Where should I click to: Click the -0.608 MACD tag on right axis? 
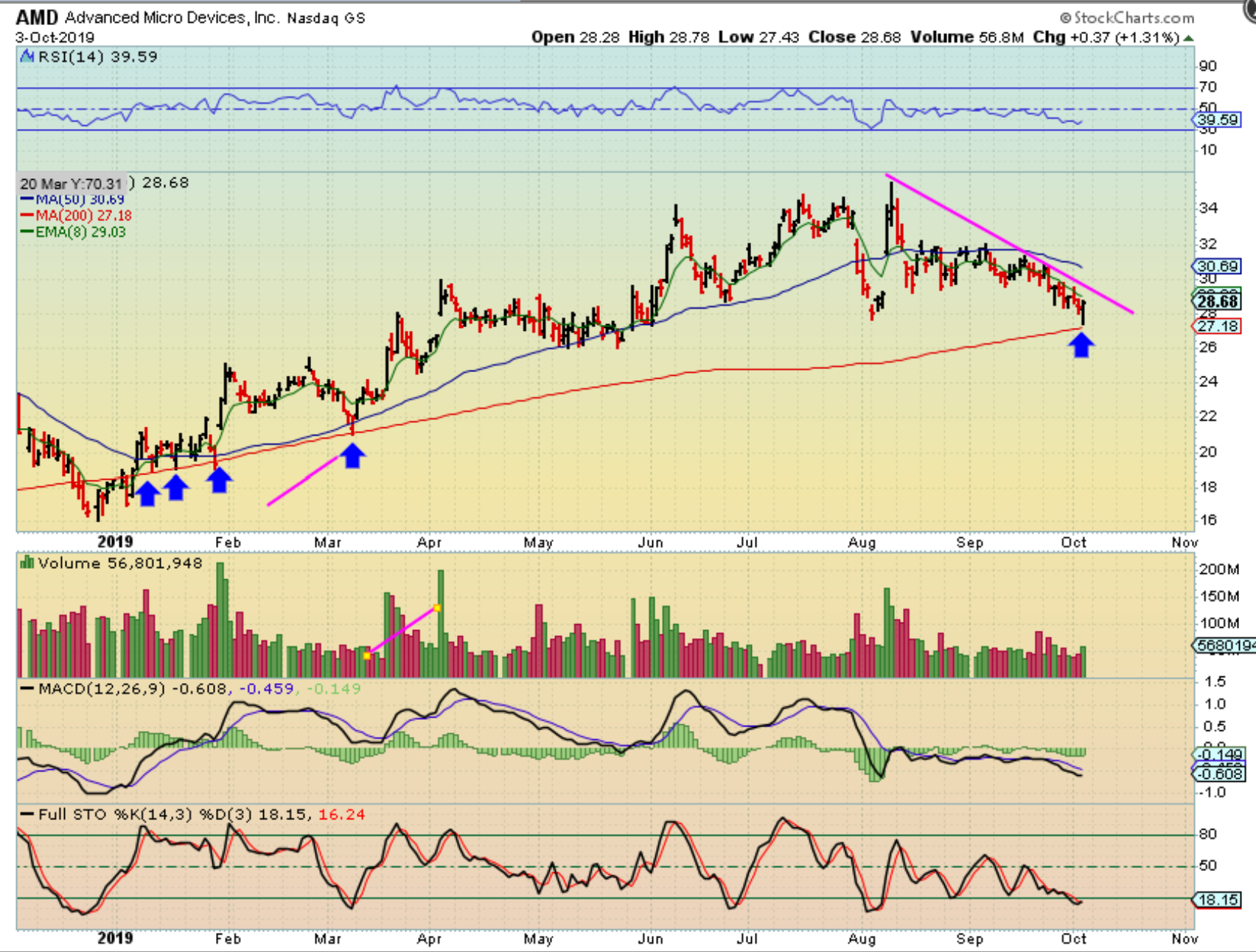[1219, 773]
